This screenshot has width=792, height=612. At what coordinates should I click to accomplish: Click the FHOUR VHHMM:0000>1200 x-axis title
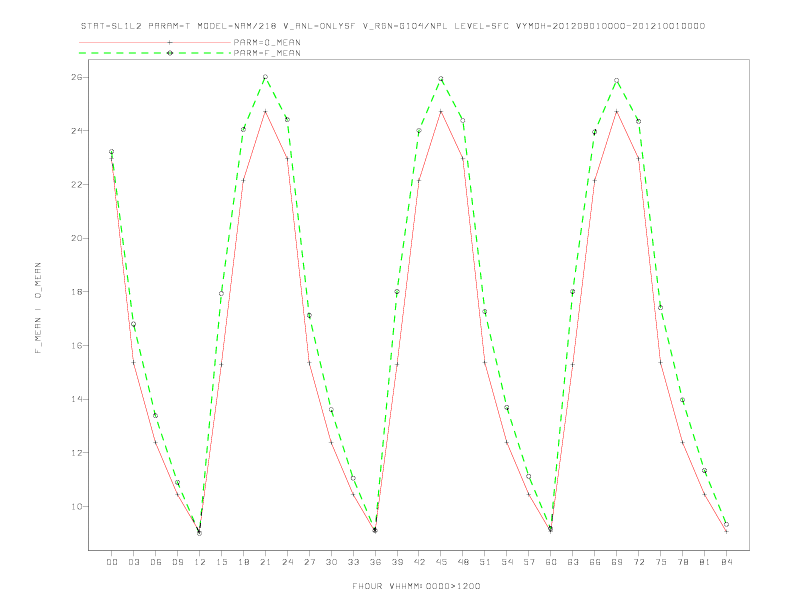pyautogui.click(x=416, y=586)
